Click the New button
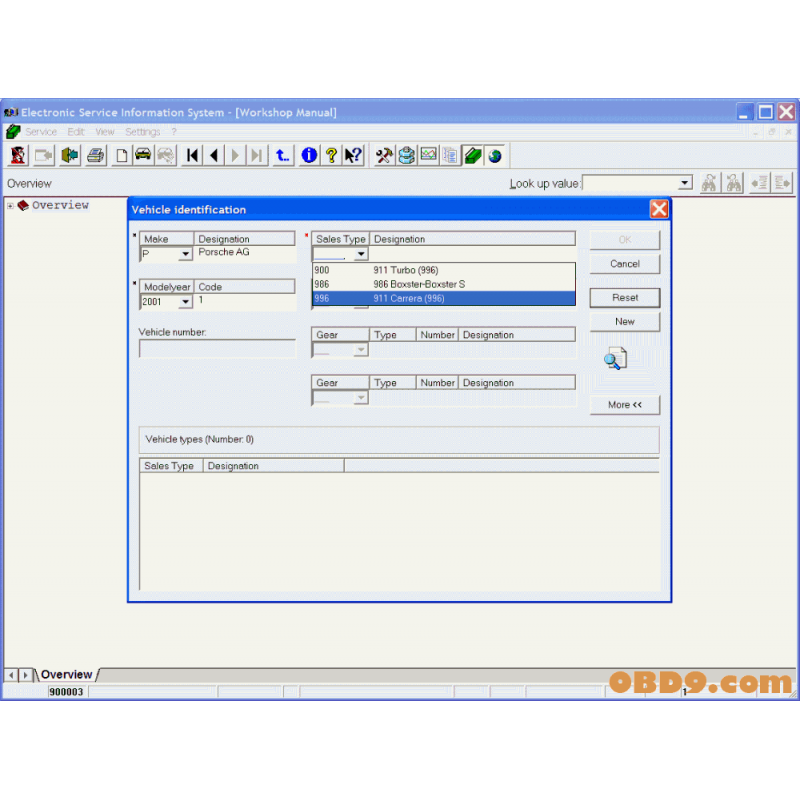 (x=624, y=321)
